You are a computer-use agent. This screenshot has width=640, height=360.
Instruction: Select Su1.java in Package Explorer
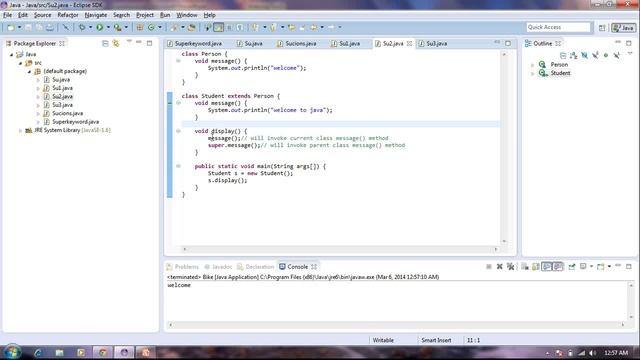coord(62,88)
